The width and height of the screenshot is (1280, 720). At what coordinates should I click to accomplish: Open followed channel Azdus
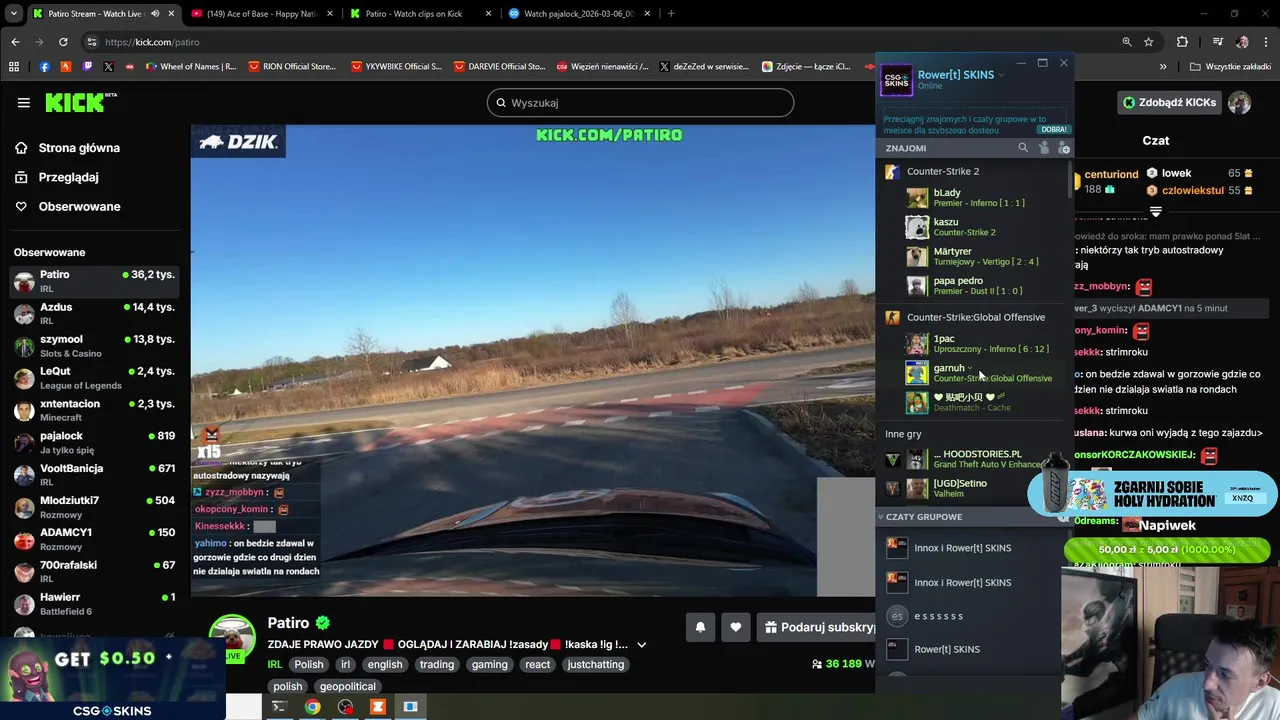[x=94, y=313]
